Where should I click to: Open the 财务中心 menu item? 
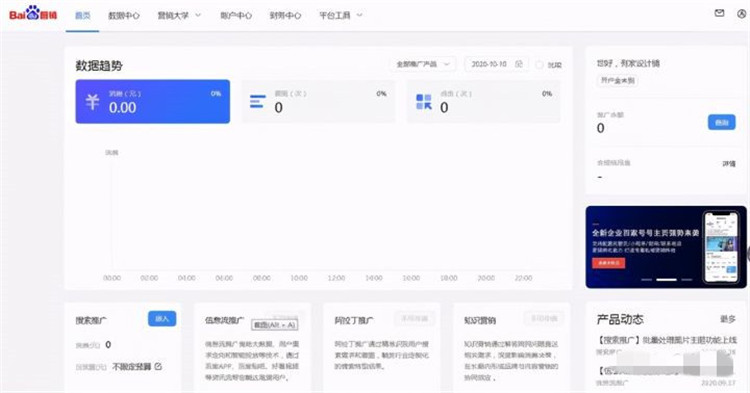tap(285, 15)
